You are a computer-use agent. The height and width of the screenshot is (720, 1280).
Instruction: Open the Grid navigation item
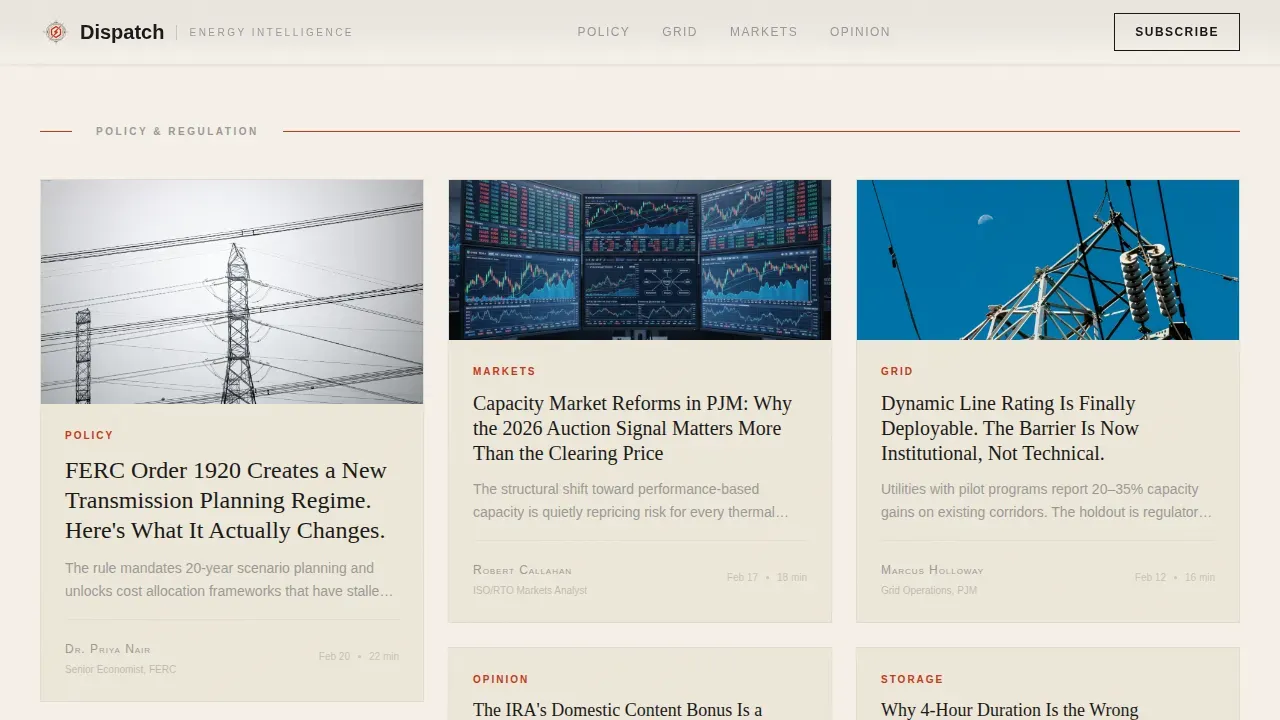click(680, 32)
